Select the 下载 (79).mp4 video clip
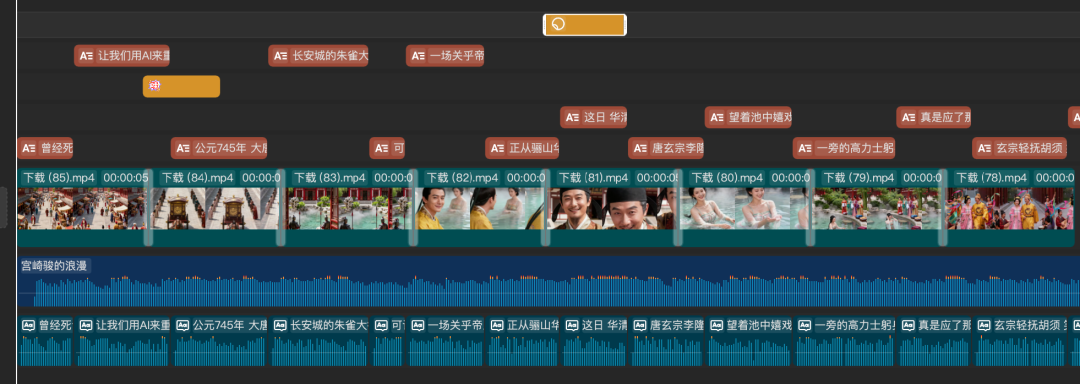 point(876,206)
